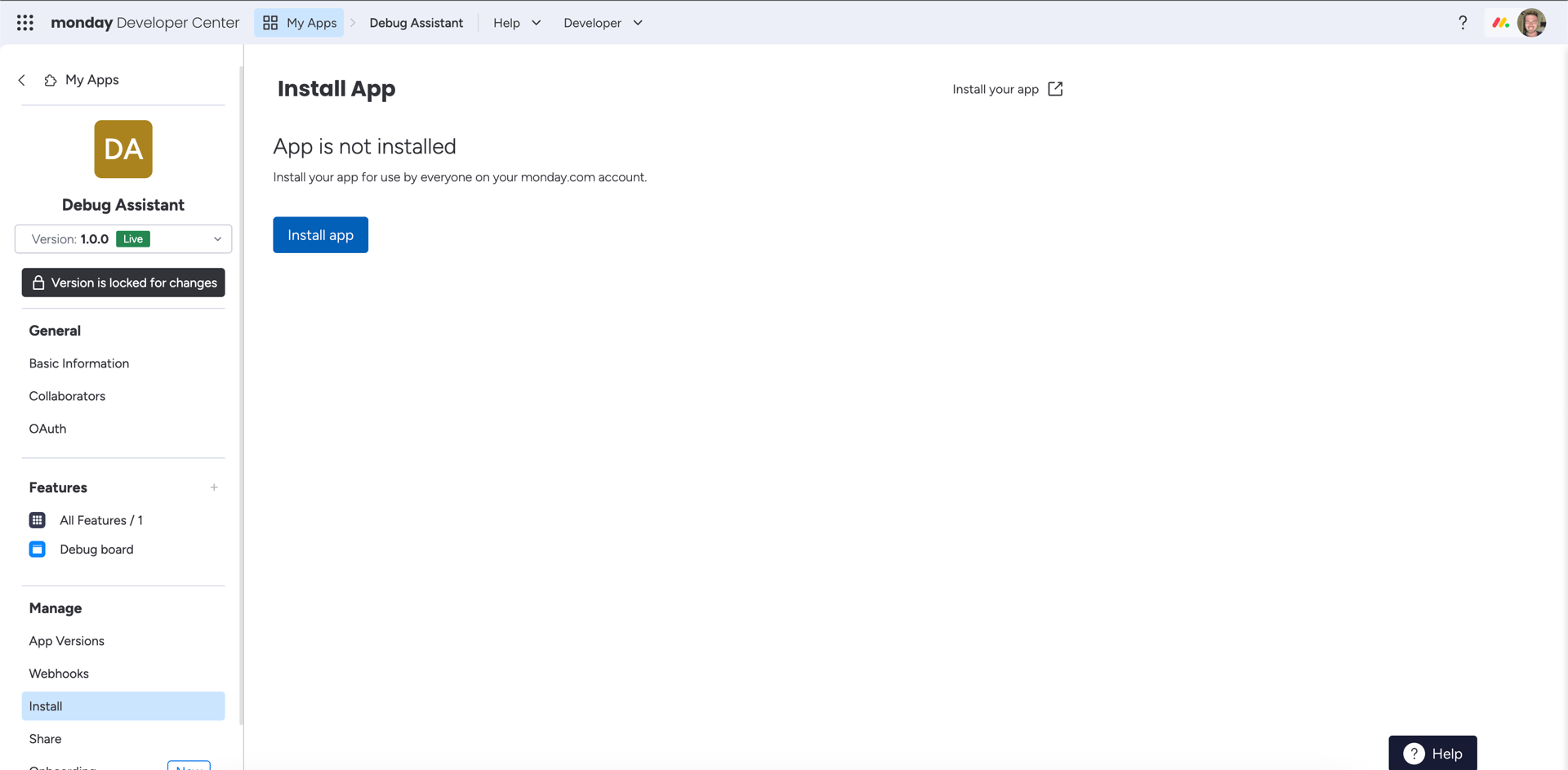The image size is (1568, 770).
Task: Click the Debug board blue icon
Action: 38,550
